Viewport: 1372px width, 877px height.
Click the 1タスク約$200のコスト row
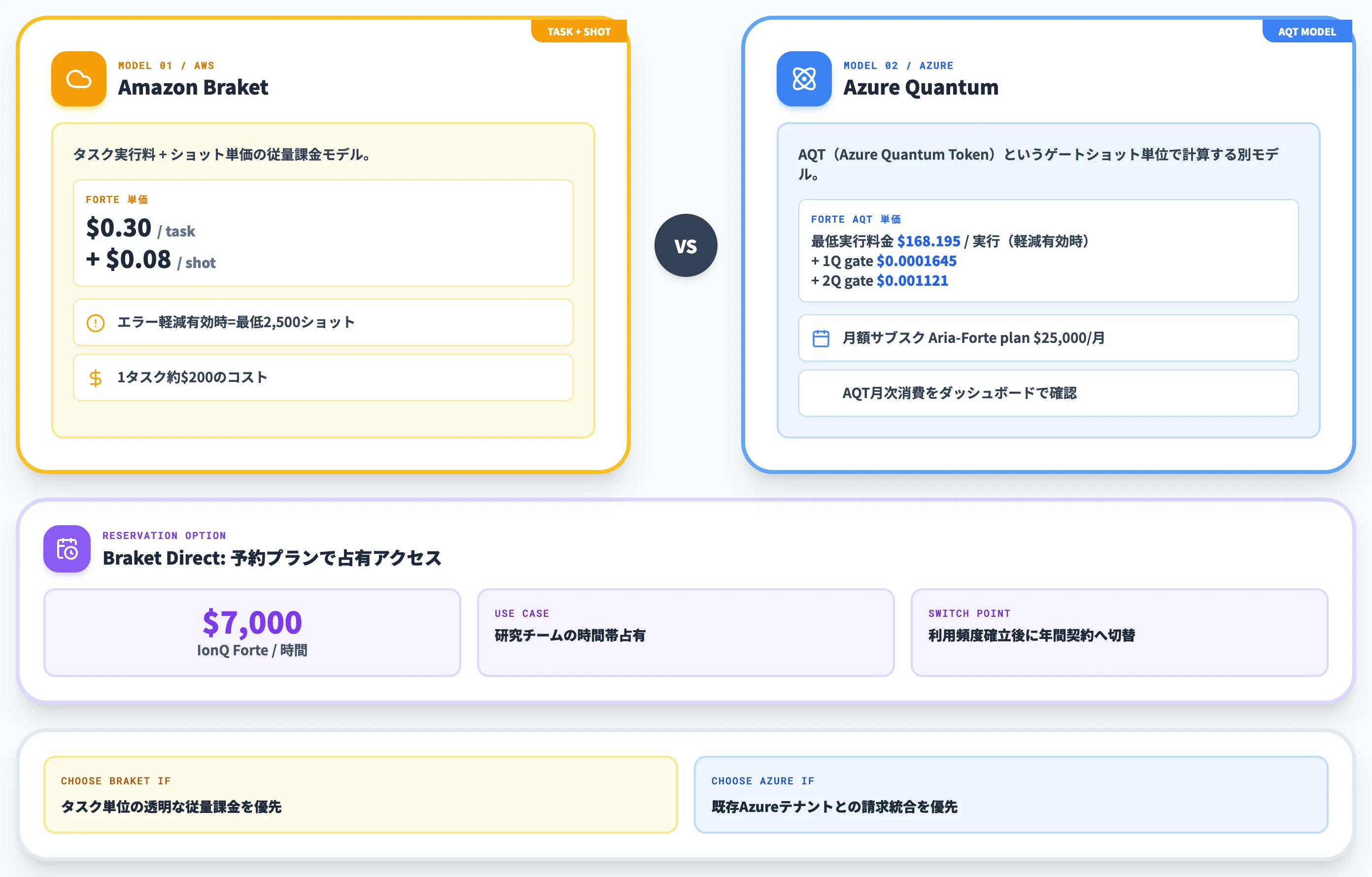click(323, 377)
